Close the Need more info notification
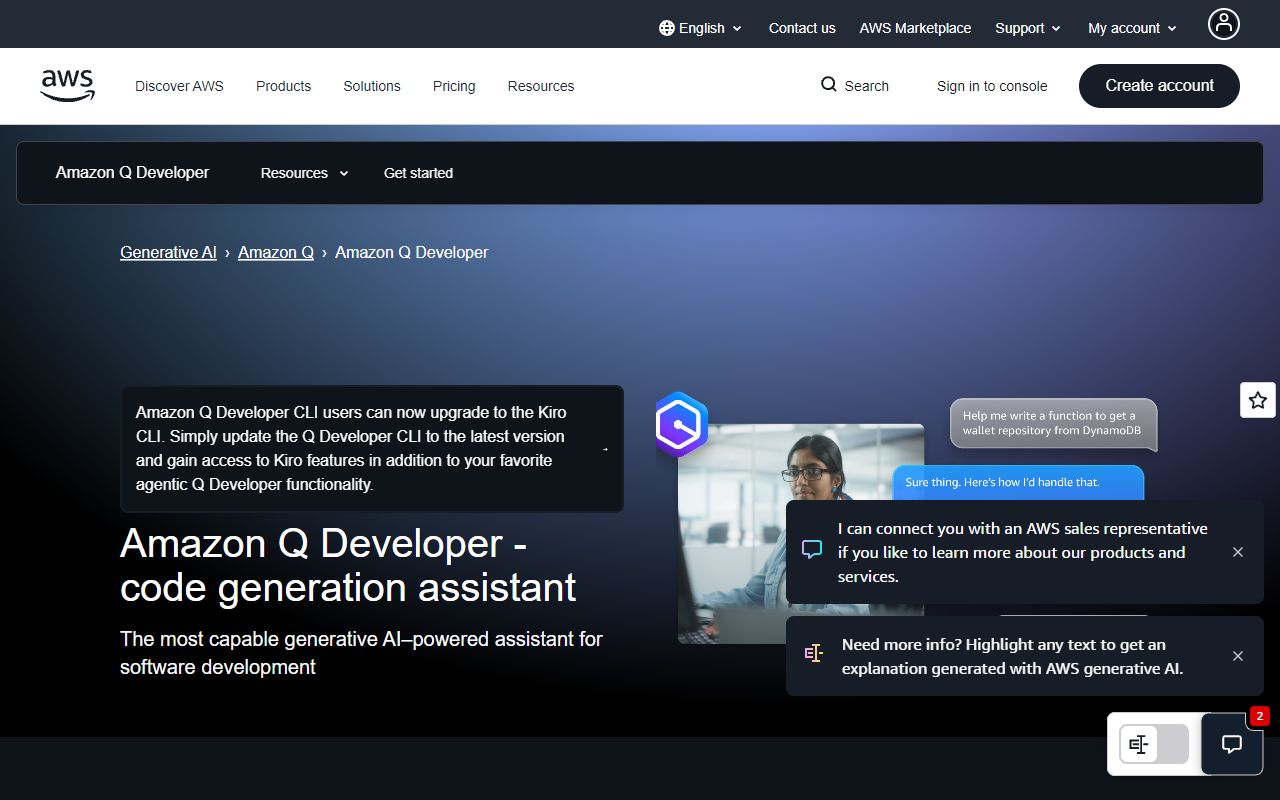Image resolution: width=1280 pixels, height=800 pixels. point(1238,655)
